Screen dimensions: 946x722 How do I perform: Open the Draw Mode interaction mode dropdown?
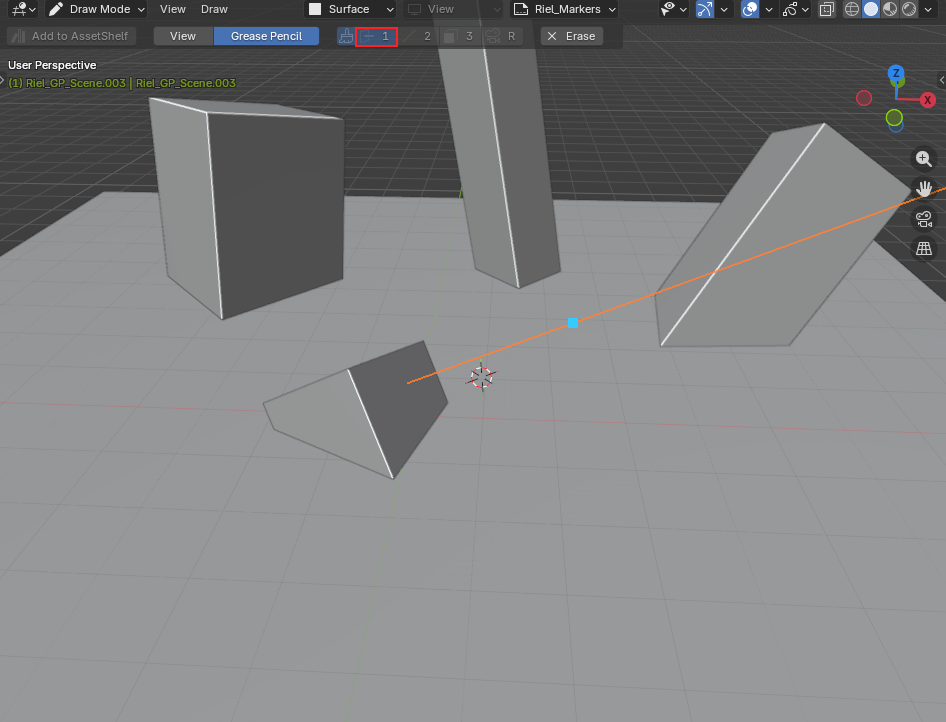point(97,9)
